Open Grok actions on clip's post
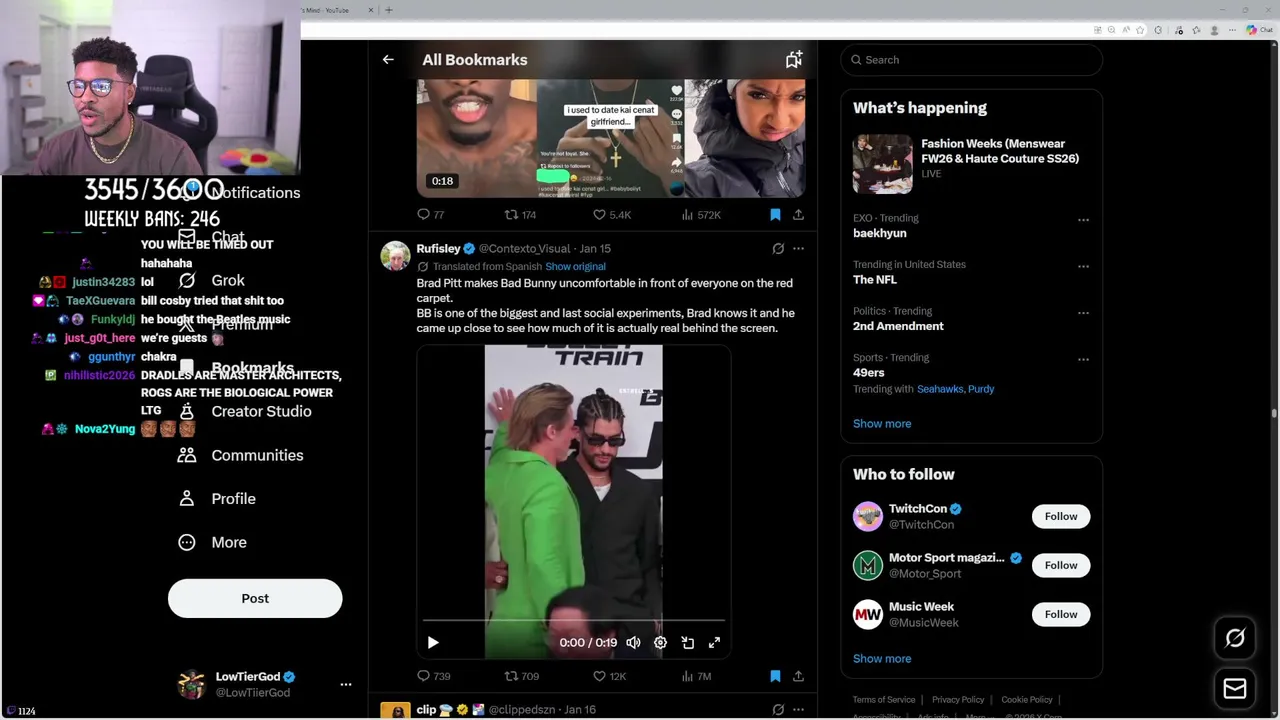 [778, 710]
